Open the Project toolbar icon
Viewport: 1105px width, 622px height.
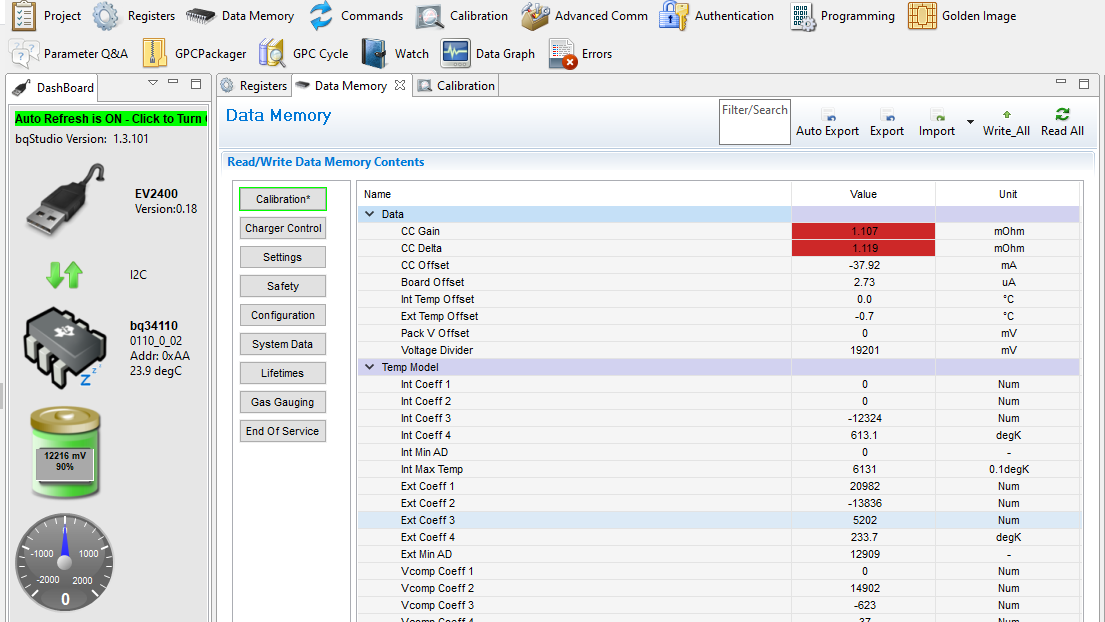pyautogui.click(x=24, y=15)
